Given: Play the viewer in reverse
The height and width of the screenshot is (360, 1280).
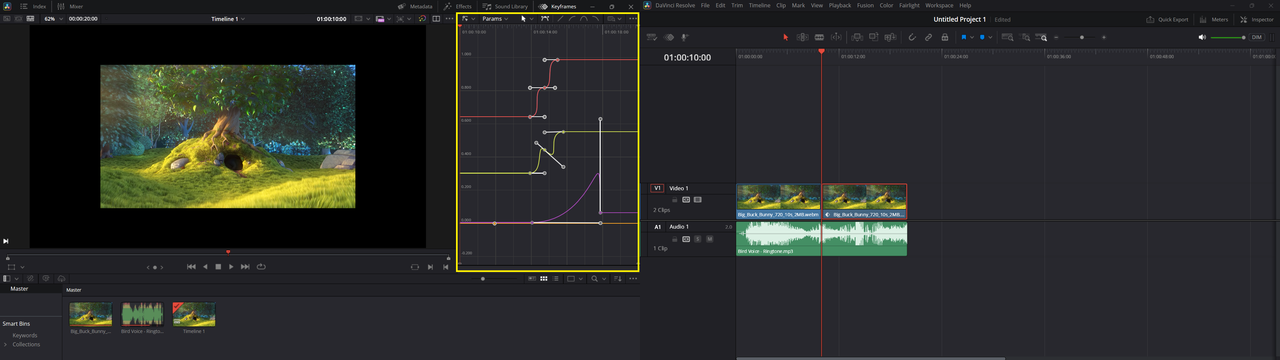Looking at the screenshot, I should pyautogui.click(x=205, y=267).
